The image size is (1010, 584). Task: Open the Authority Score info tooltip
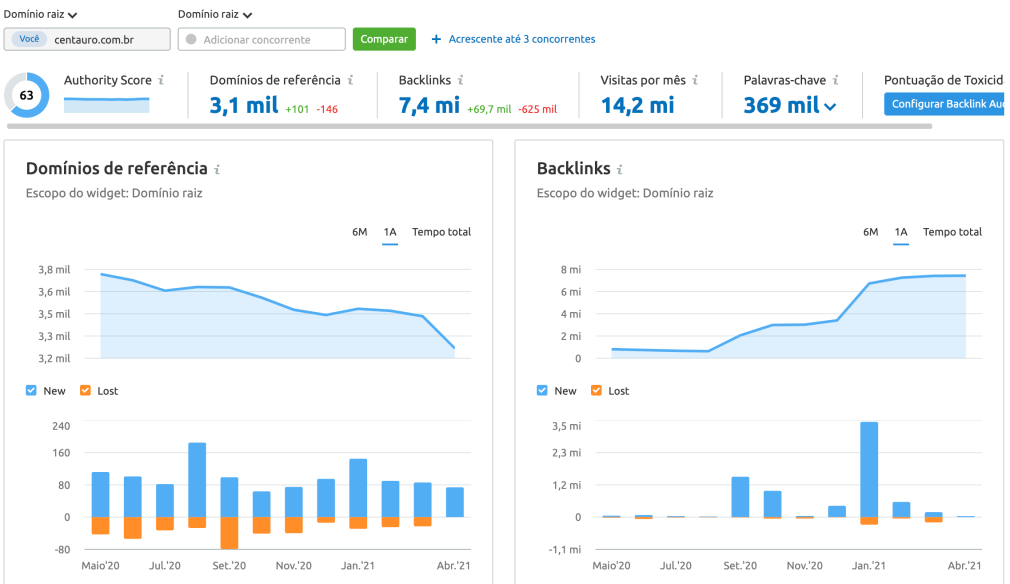160,79
